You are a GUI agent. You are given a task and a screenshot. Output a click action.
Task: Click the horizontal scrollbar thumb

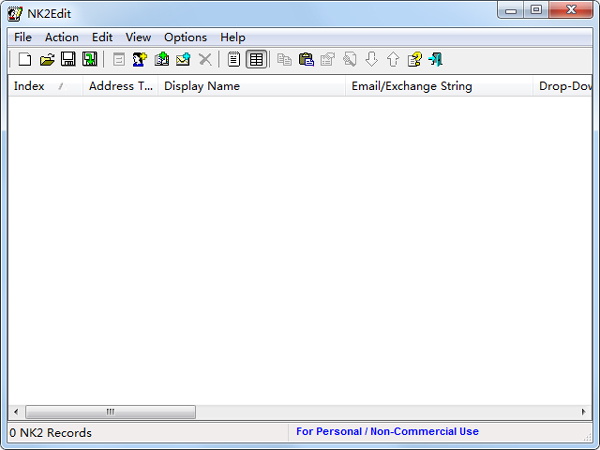pos(110,412)
